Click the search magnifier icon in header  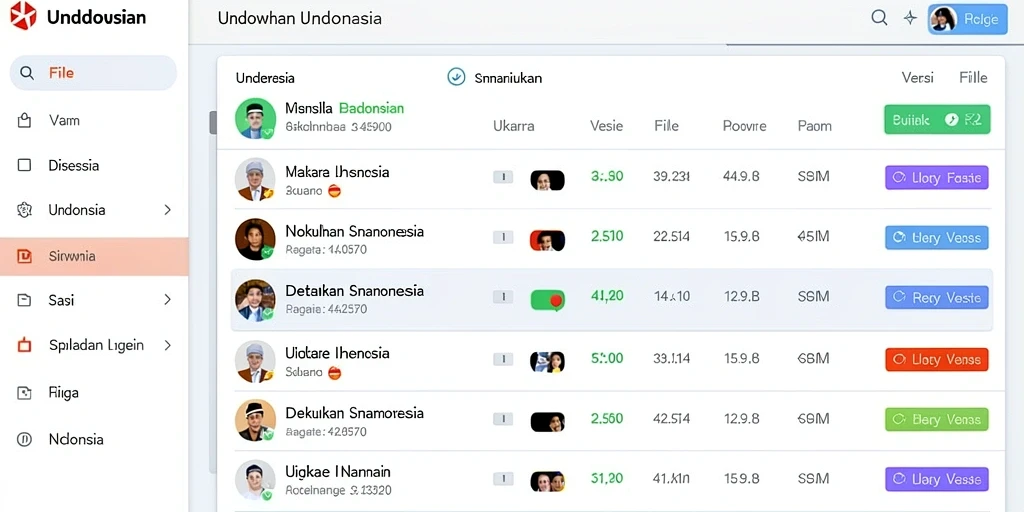click(879, 18)
